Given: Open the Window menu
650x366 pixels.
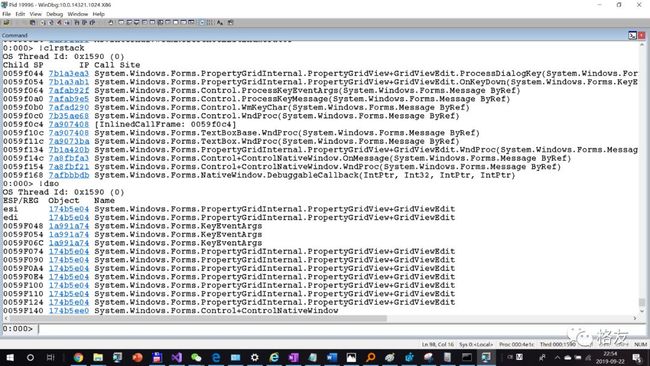Looking at the screenshot, I should click(x=78, y=14).
